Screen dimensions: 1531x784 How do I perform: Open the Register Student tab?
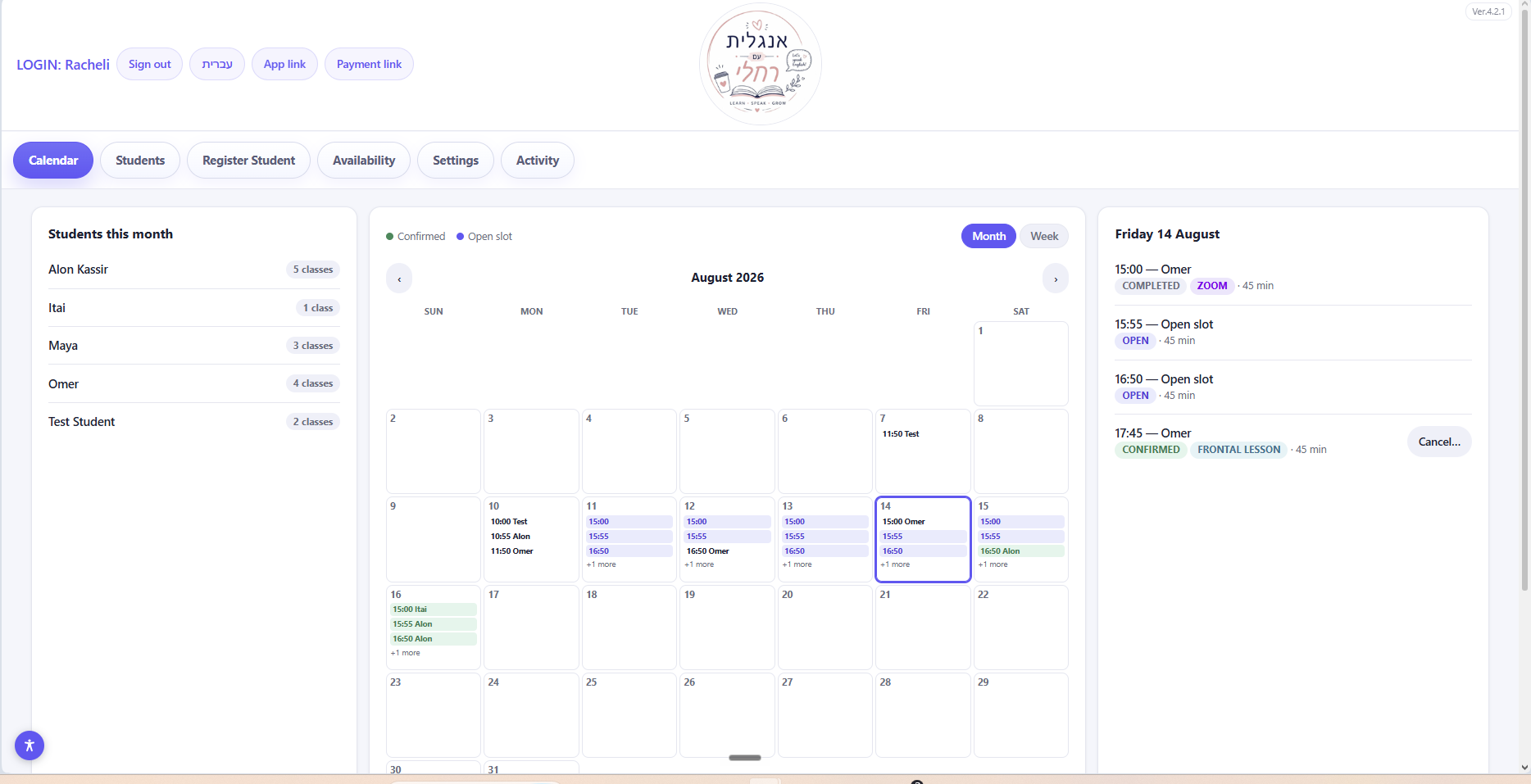point(248,161)
